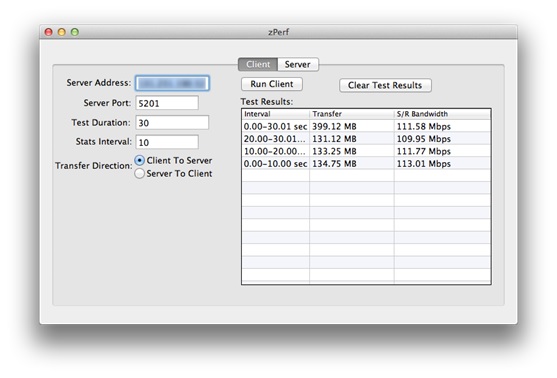
Task: Click the Test Duration field showing 30
Action: tap(172, 123)
